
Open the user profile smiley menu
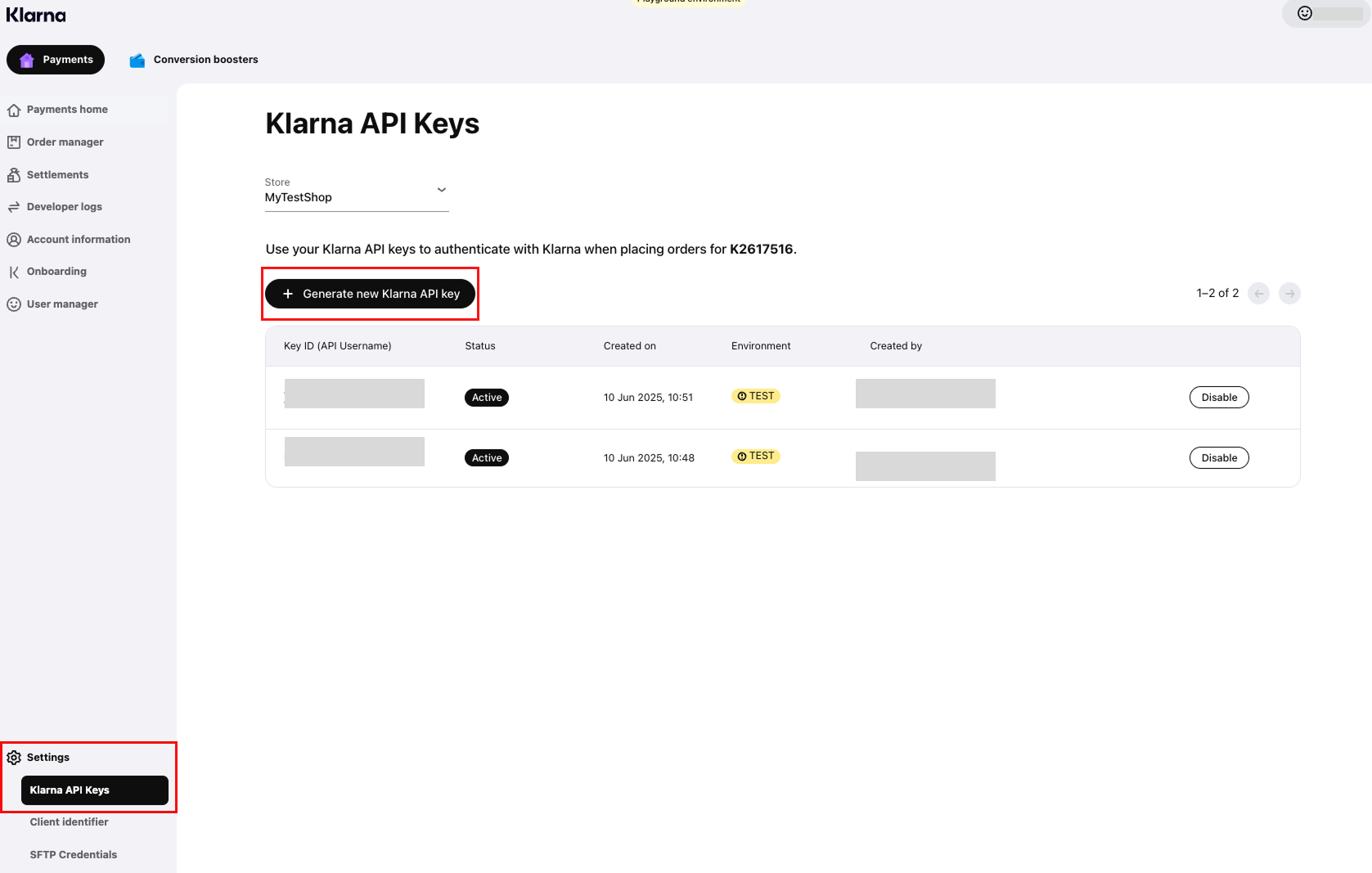[x=1305, y=13]
